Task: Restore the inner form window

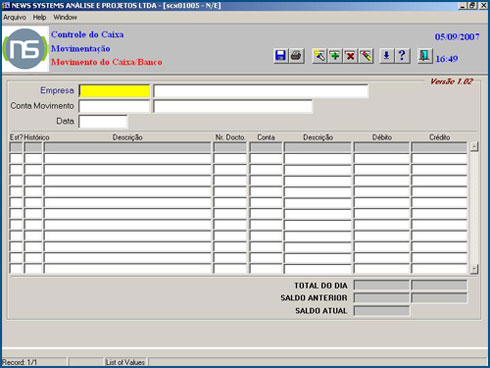Action: click(472, 5)
